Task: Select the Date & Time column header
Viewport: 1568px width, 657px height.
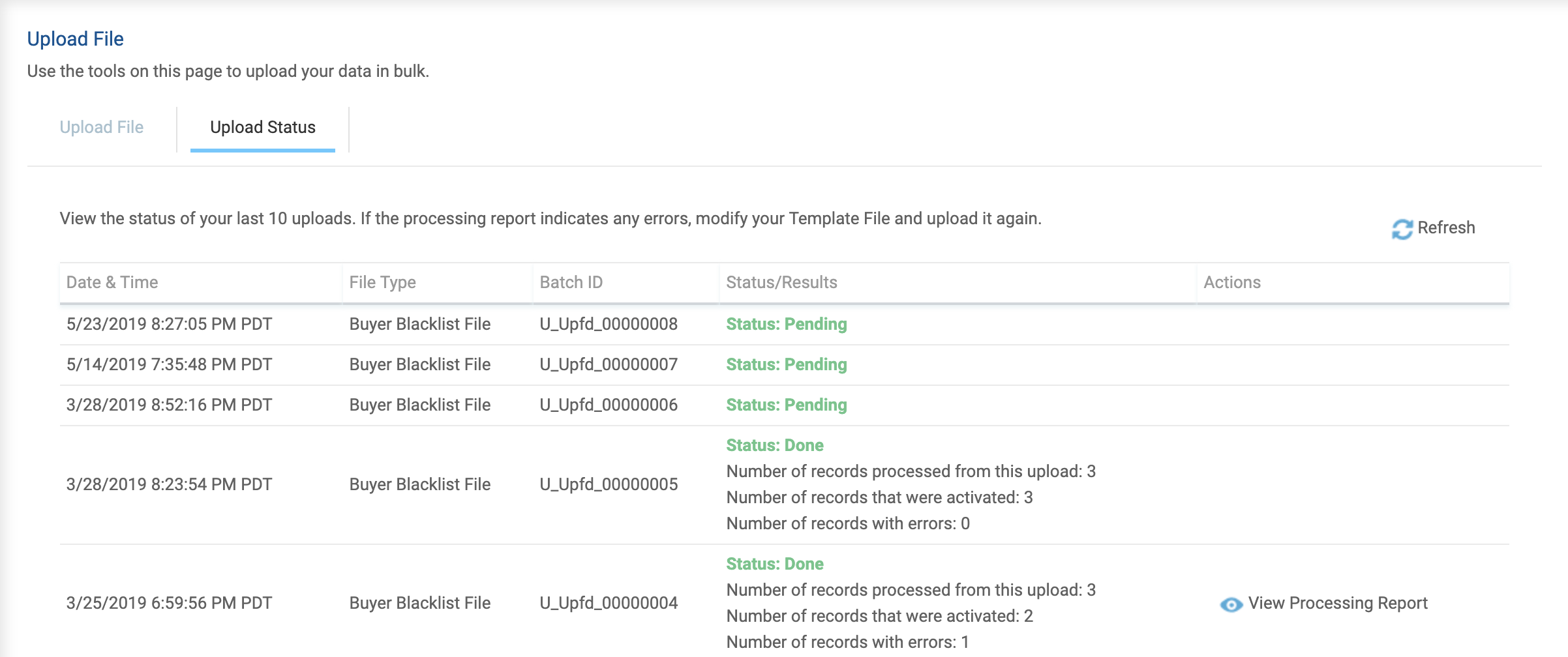Action: tap(112, 282)
